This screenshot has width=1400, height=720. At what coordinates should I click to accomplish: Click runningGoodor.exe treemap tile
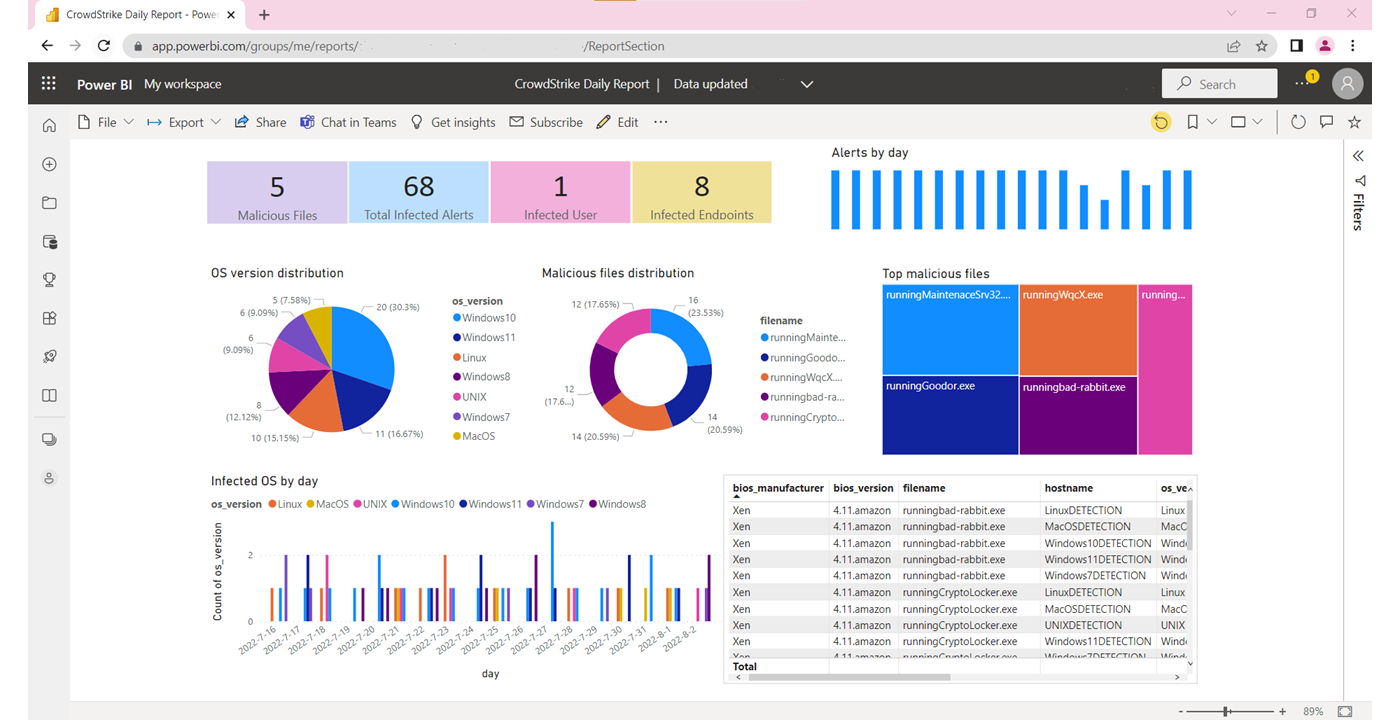[950, 415]
